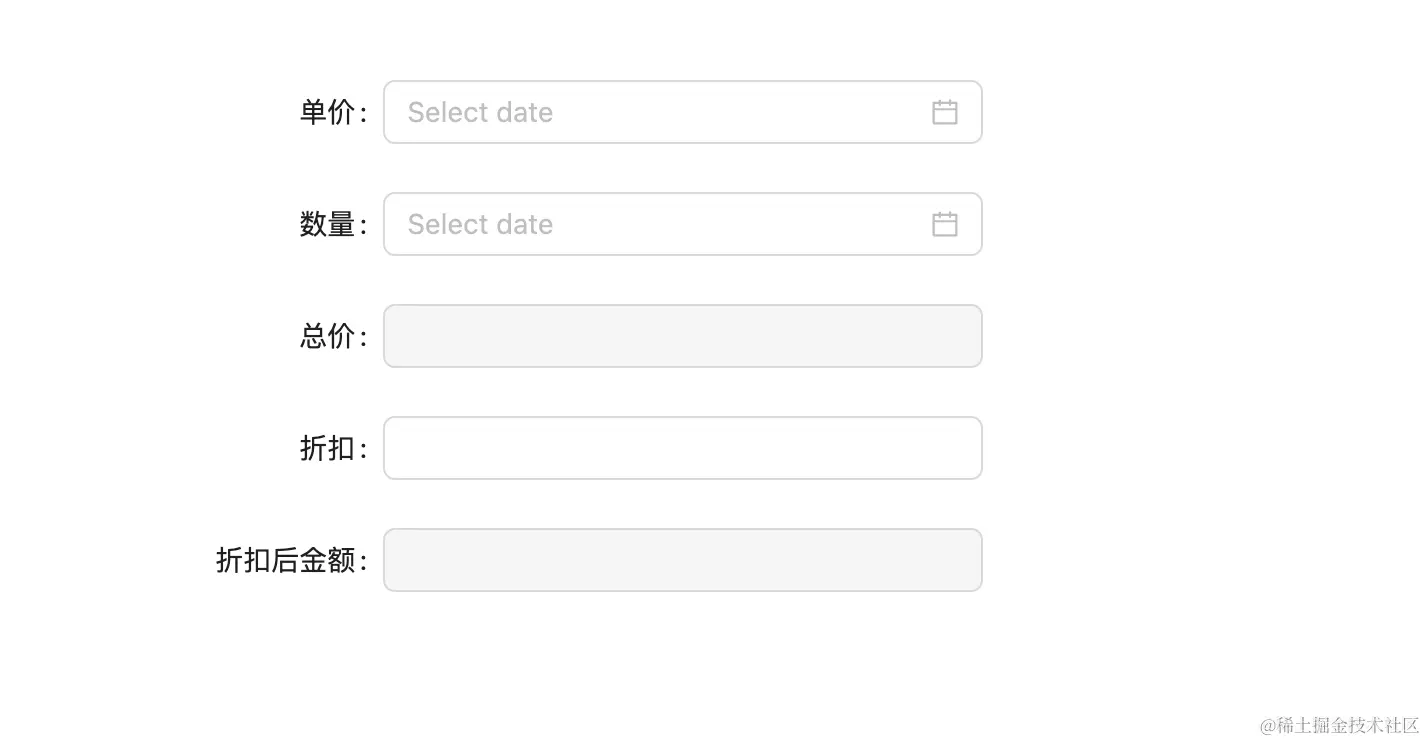Image resolution: width=1426 pixels, height=742 pixels.
Task: Click "Select date" placeholder in 单价 row
Action: click(480, 112)
